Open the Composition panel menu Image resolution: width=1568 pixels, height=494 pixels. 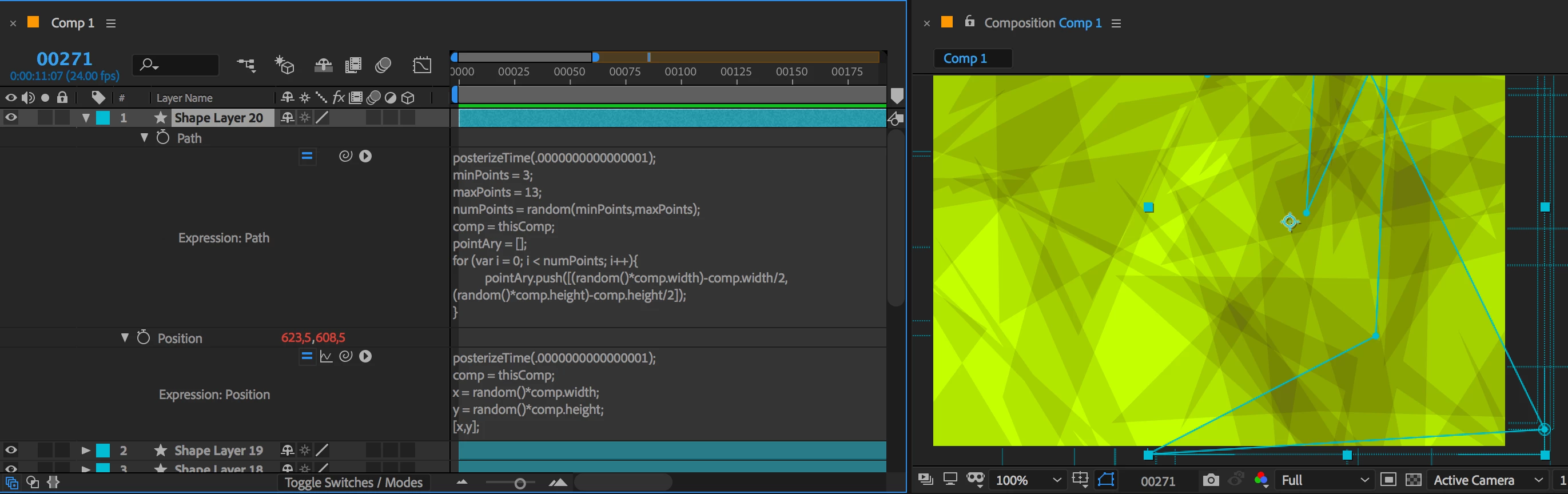1116,23
